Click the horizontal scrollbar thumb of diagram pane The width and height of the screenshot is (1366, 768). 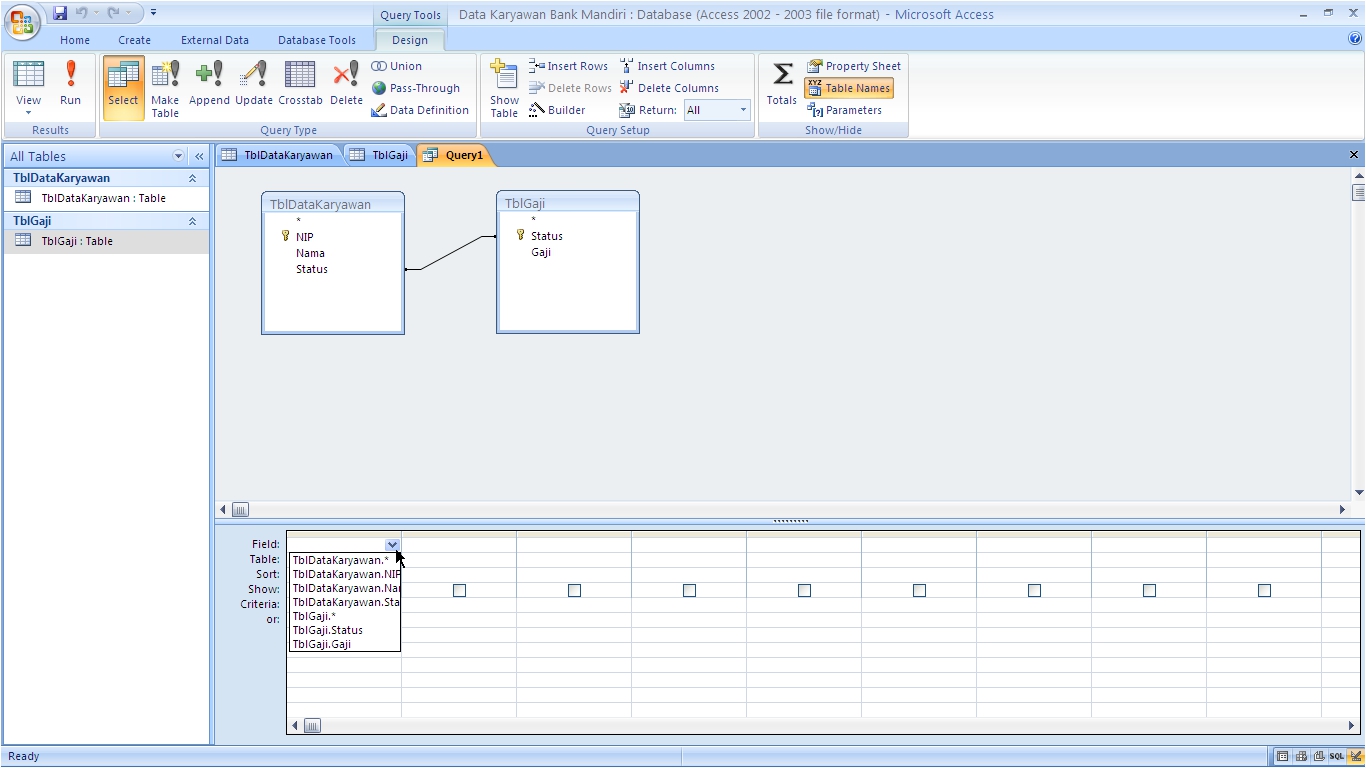point(240,509)
